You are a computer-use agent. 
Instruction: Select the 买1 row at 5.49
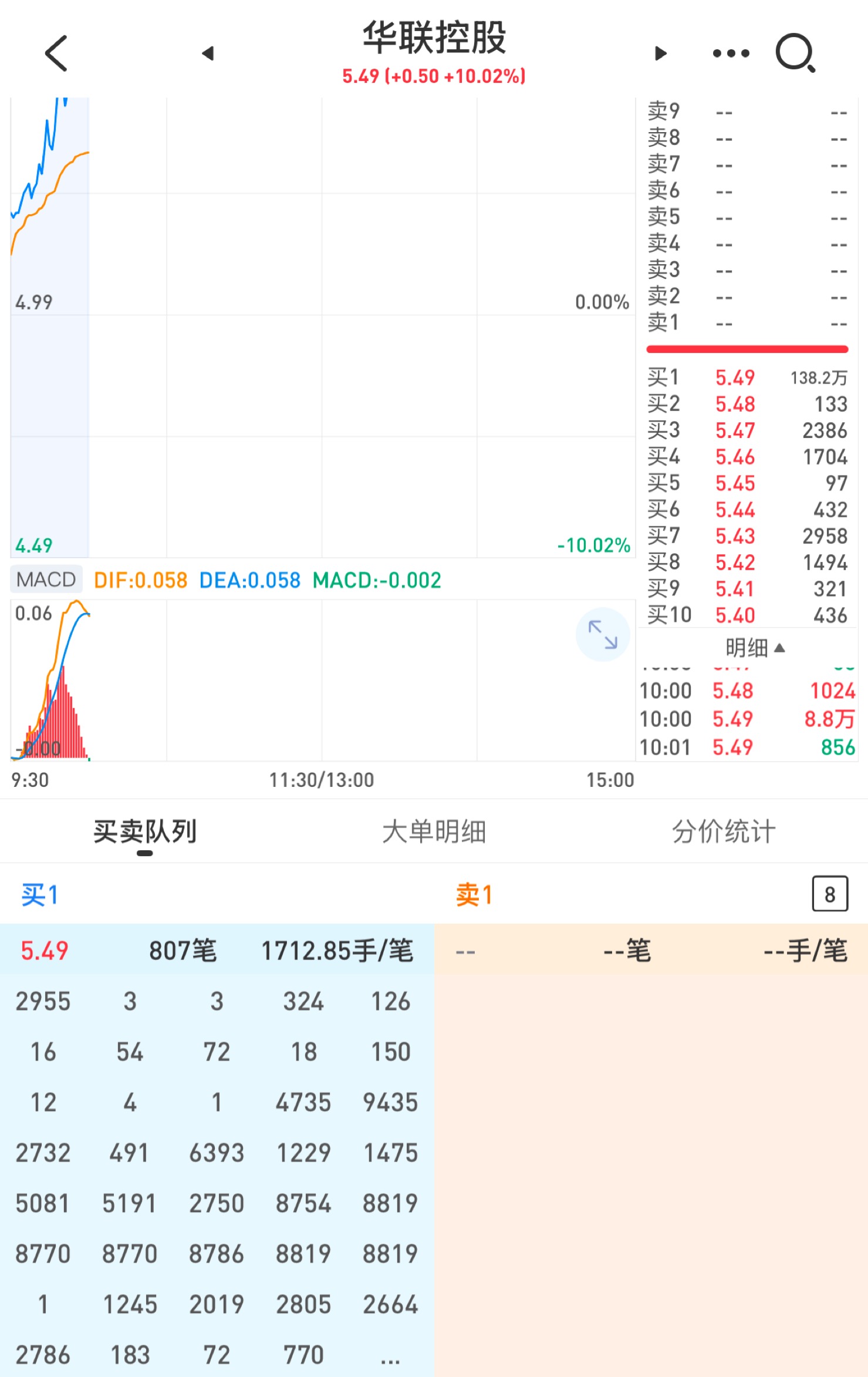tap(747, 377)
